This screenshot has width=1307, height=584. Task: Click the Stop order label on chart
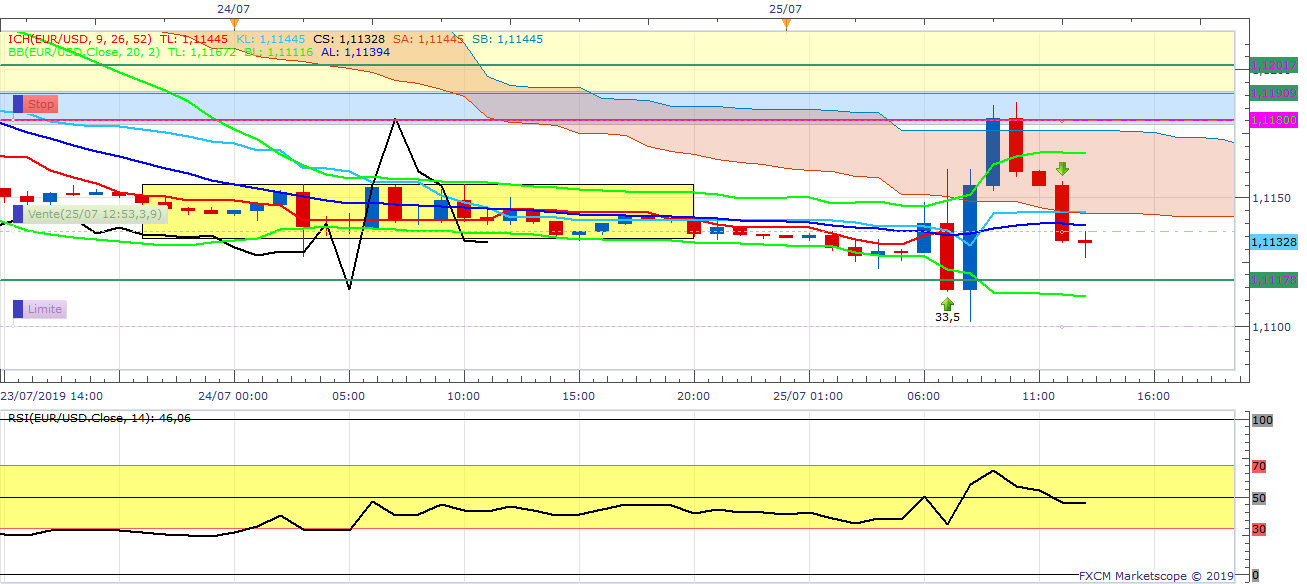(41, 104)
